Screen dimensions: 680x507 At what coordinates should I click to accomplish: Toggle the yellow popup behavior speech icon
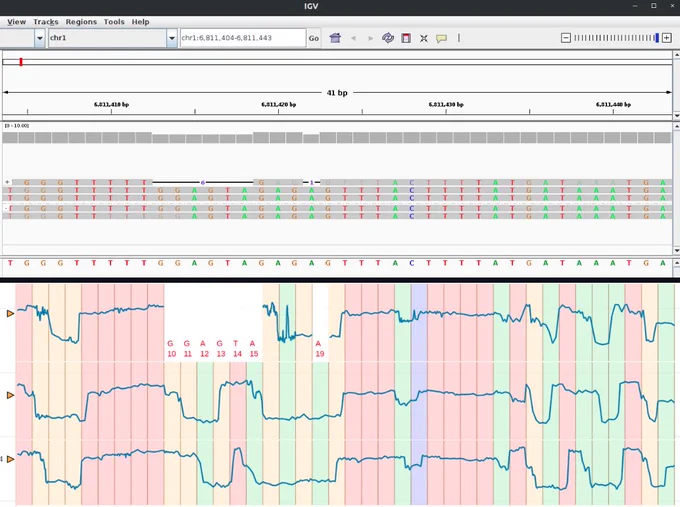pos(441,39)
